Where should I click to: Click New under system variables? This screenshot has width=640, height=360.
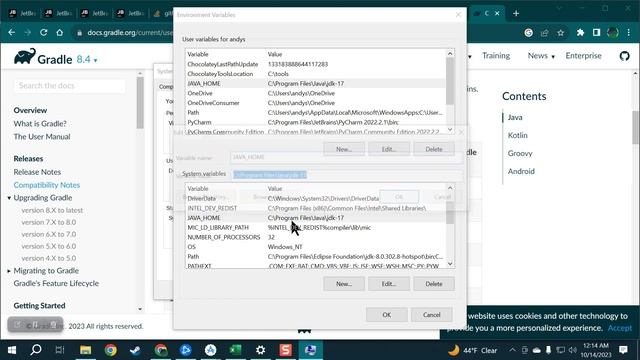(x=344, y=284)
